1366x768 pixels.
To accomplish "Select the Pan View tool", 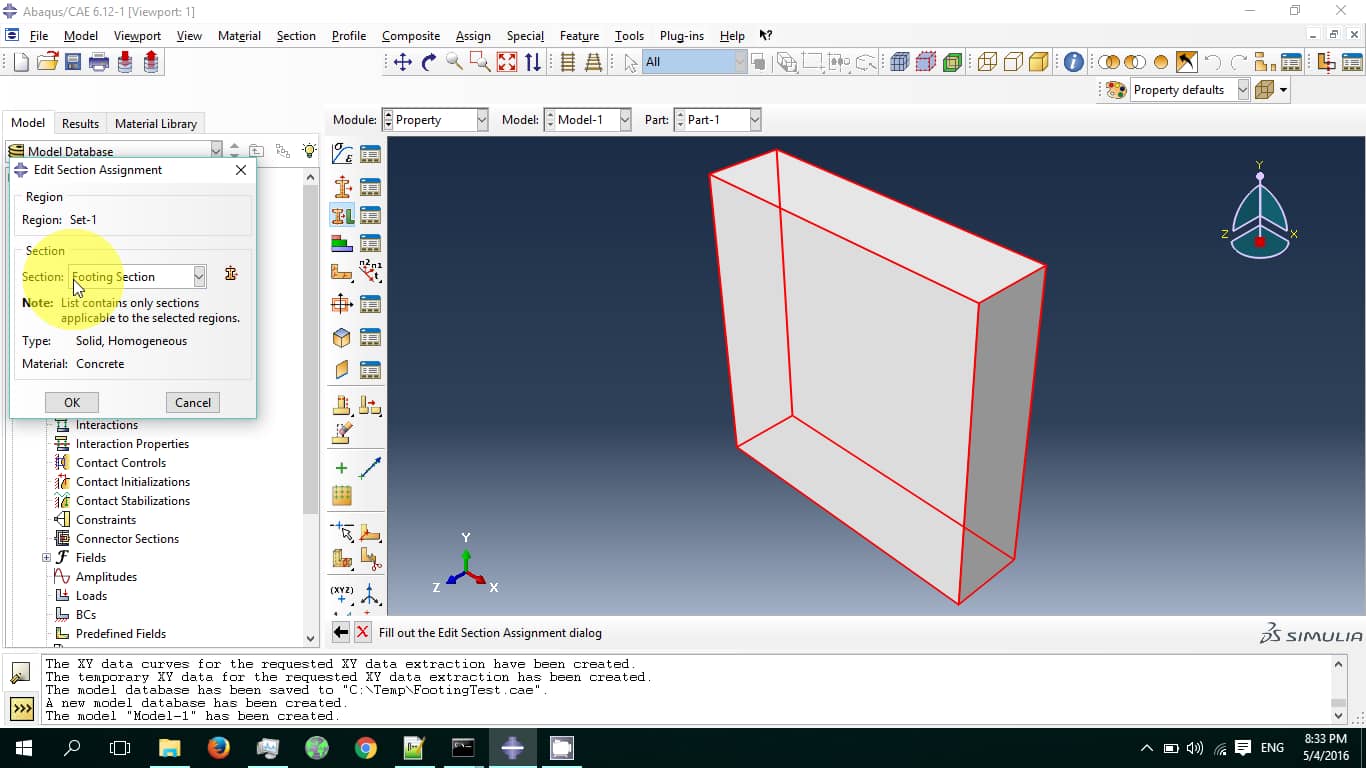I will pyautogui.click(x=402, y=62).
